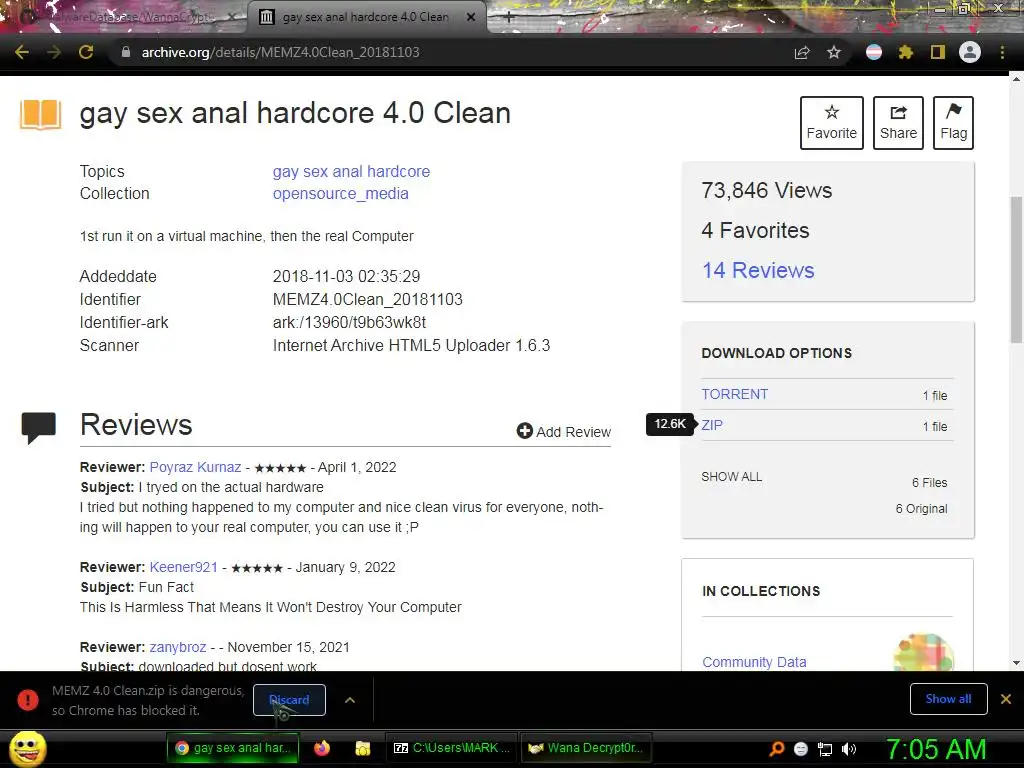
Task: Click the striped flag extension icon
Action: pos(874,52)
